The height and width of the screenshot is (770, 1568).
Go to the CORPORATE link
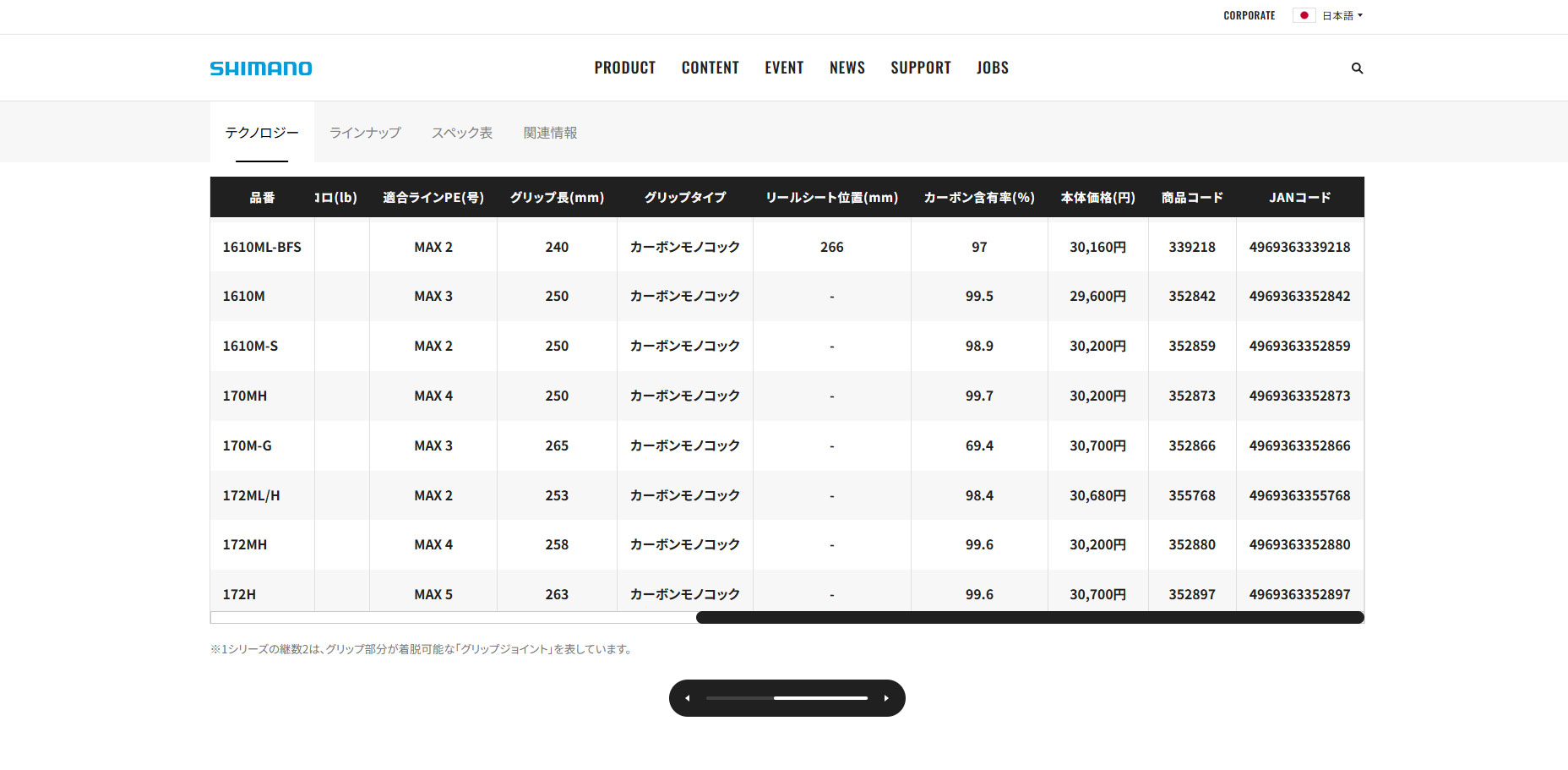1249,15
